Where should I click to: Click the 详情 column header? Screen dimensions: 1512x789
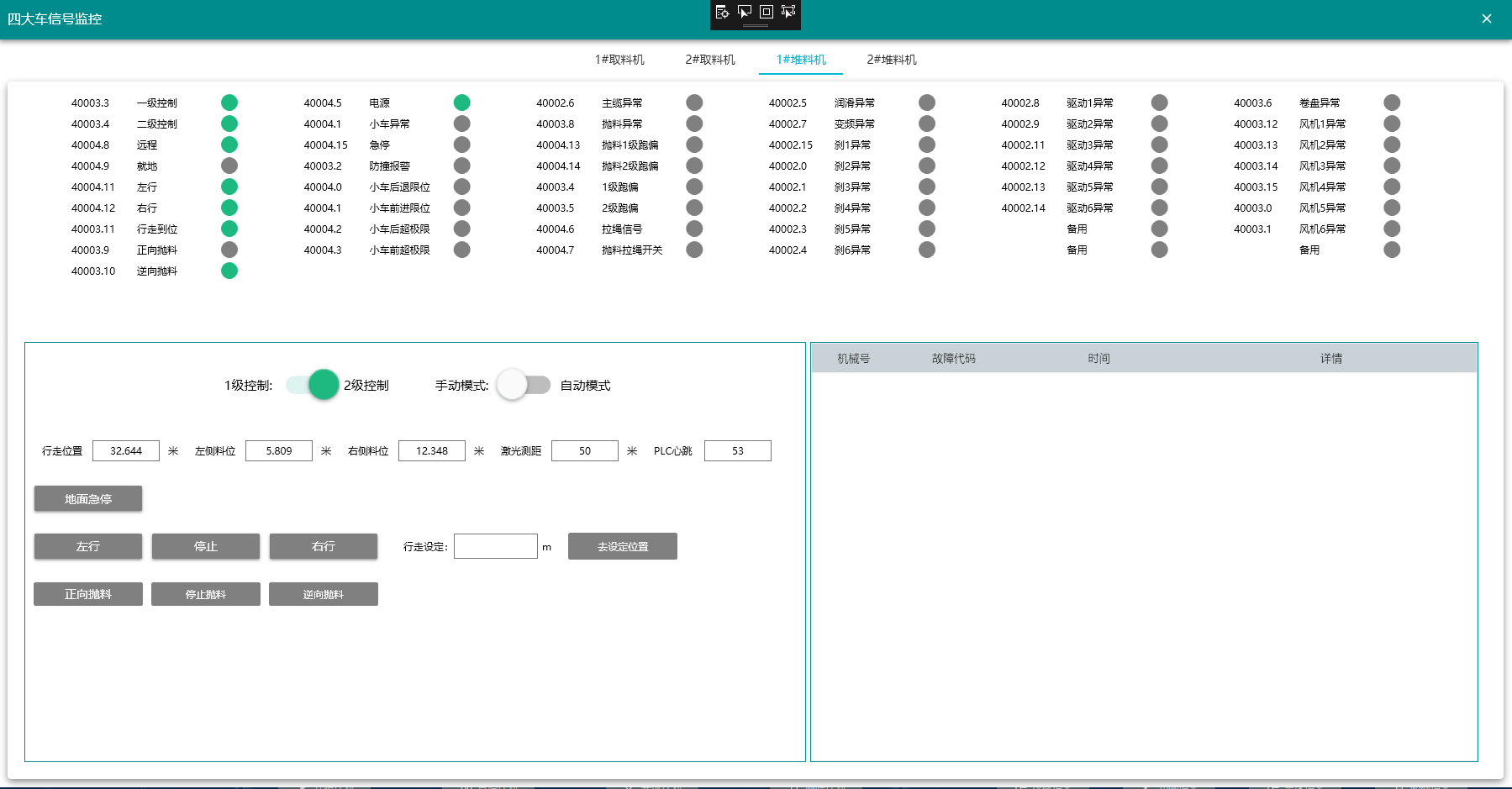click(1331, 358)
